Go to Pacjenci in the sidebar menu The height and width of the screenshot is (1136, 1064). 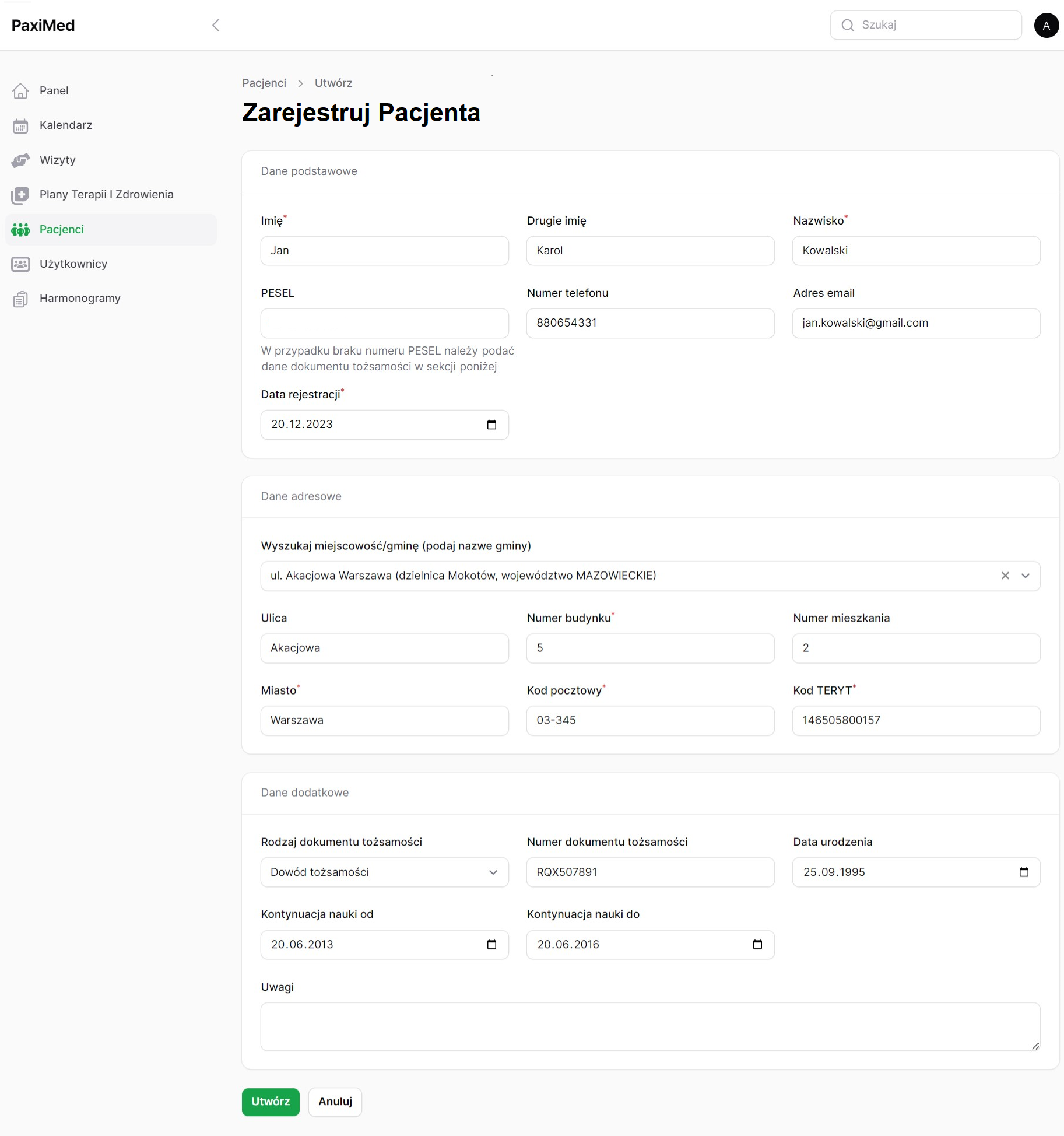point(62,230)
